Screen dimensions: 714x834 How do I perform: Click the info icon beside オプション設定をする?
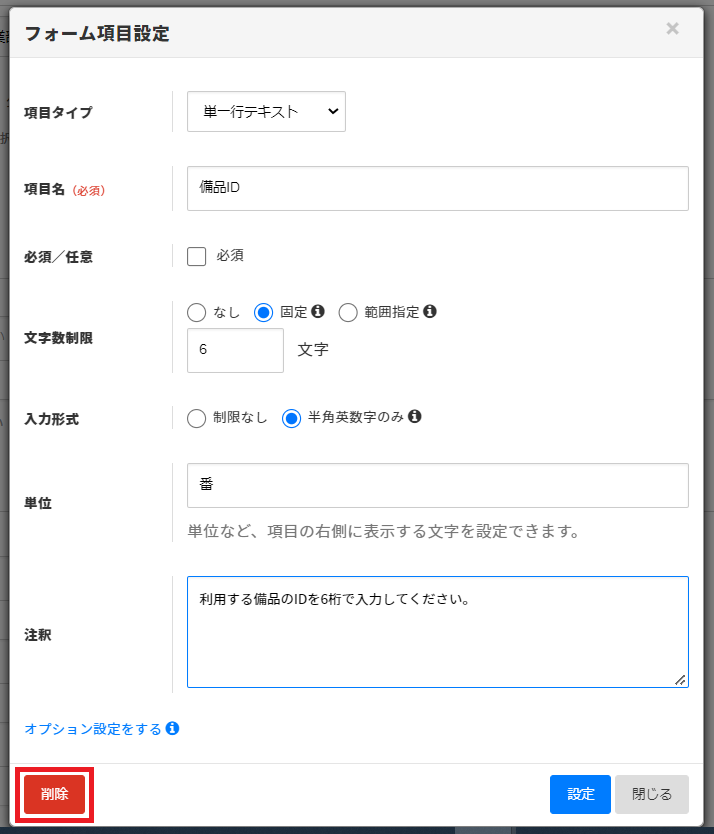[x=173, y=729]
